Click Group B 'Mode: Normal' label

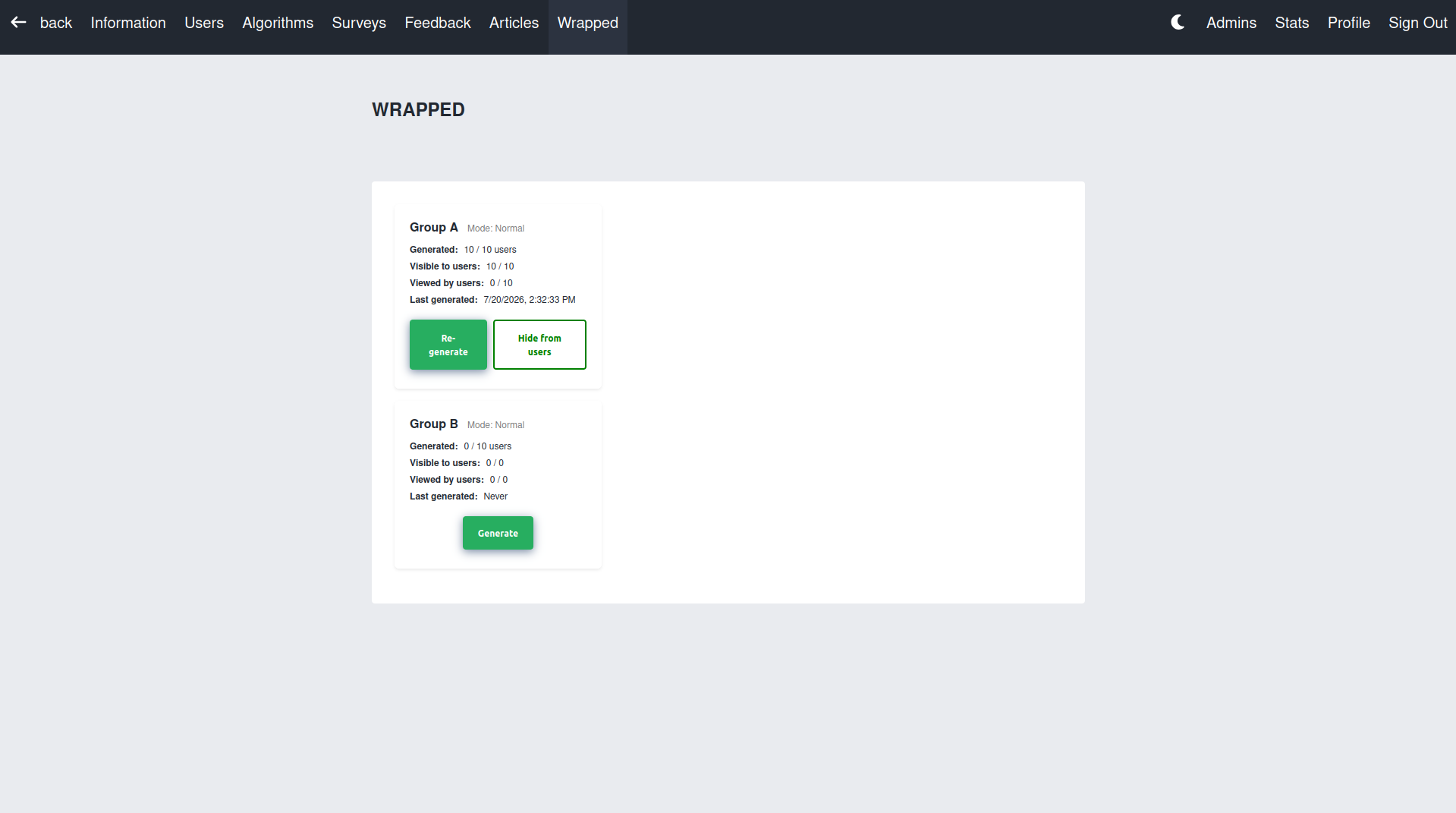tap(495, 425)
